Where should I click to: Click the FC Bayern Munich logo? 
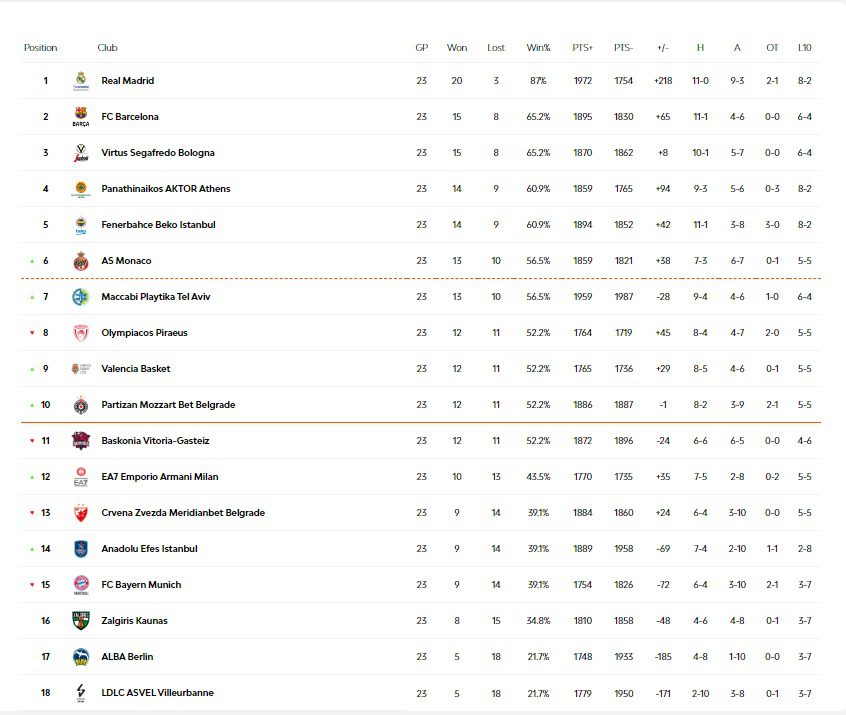tap(81, 585)
